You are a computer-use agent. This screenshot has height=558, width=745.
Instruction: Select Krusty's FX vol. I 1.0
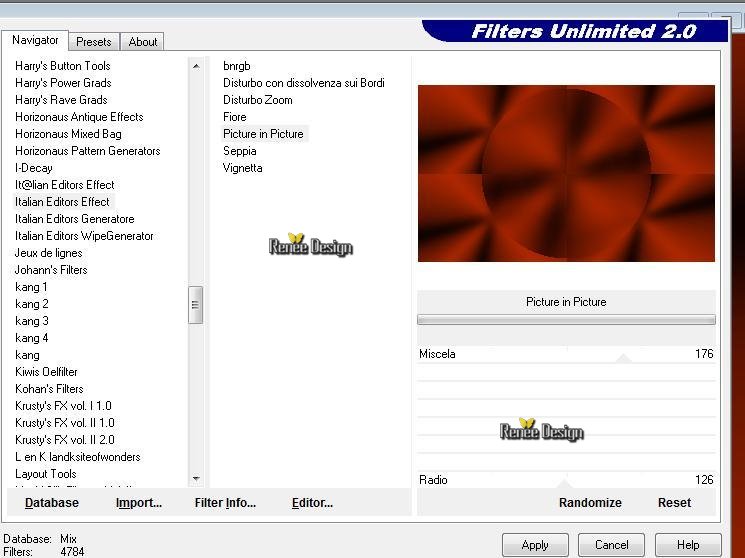click(63, 406)
